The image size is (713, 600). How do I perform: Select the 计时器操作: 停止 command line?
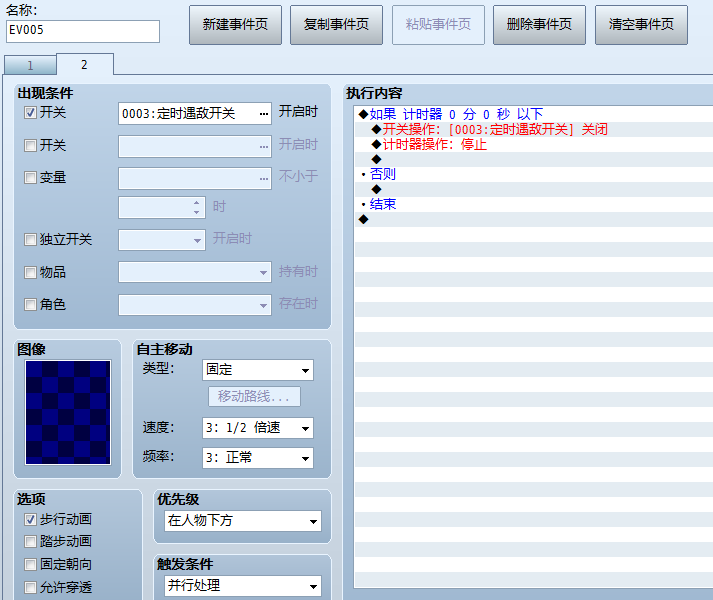[534, 145]
